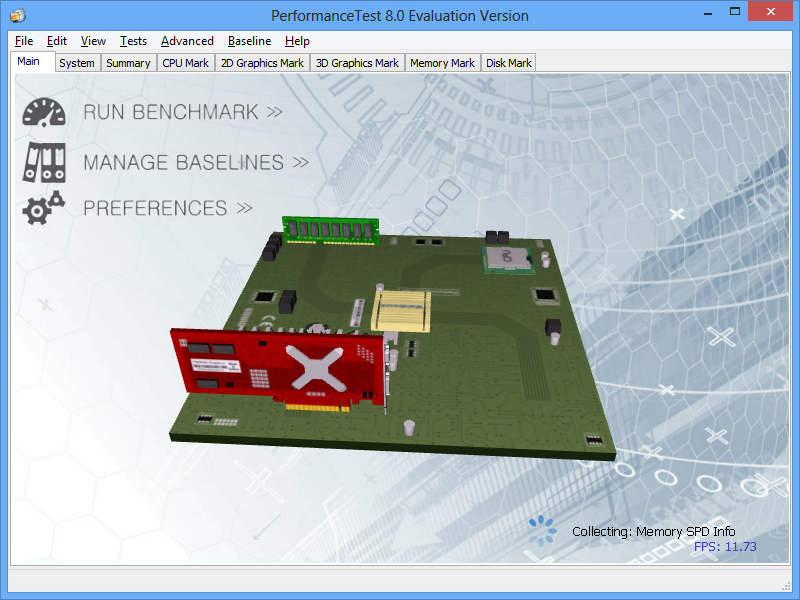
Task: Switch to the Main tab
Action: 33,62
